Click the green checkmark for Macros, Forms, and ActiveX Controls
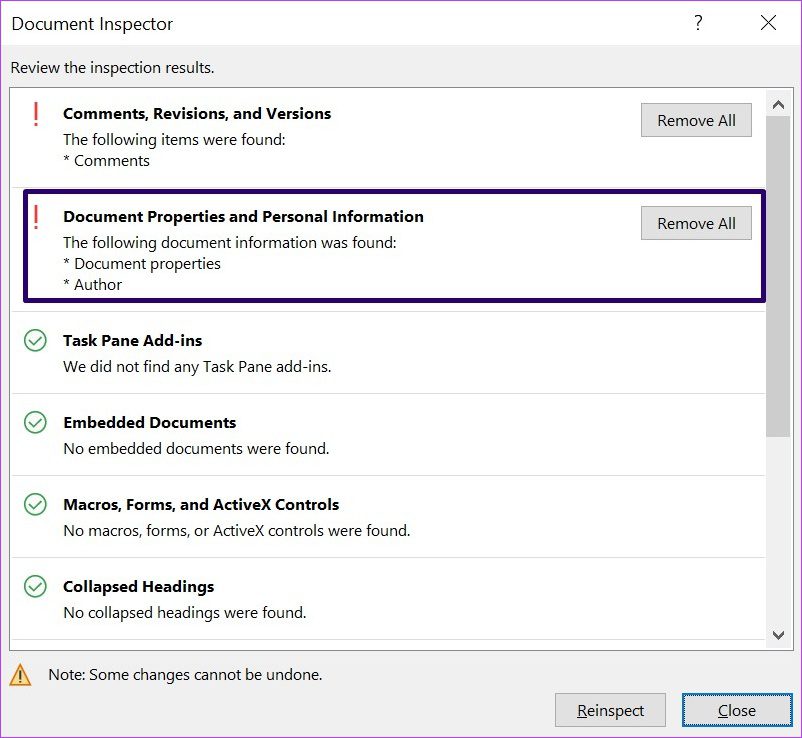 coord(35,504)
